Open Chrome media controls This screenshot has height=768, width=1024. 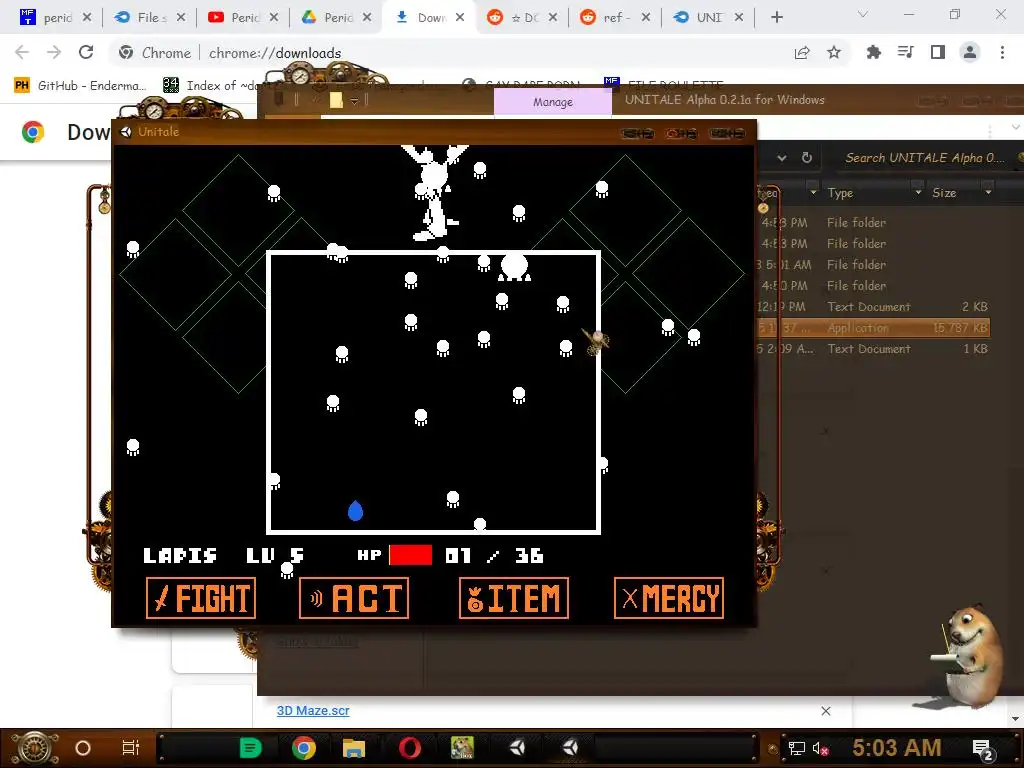tap(905, 52)
